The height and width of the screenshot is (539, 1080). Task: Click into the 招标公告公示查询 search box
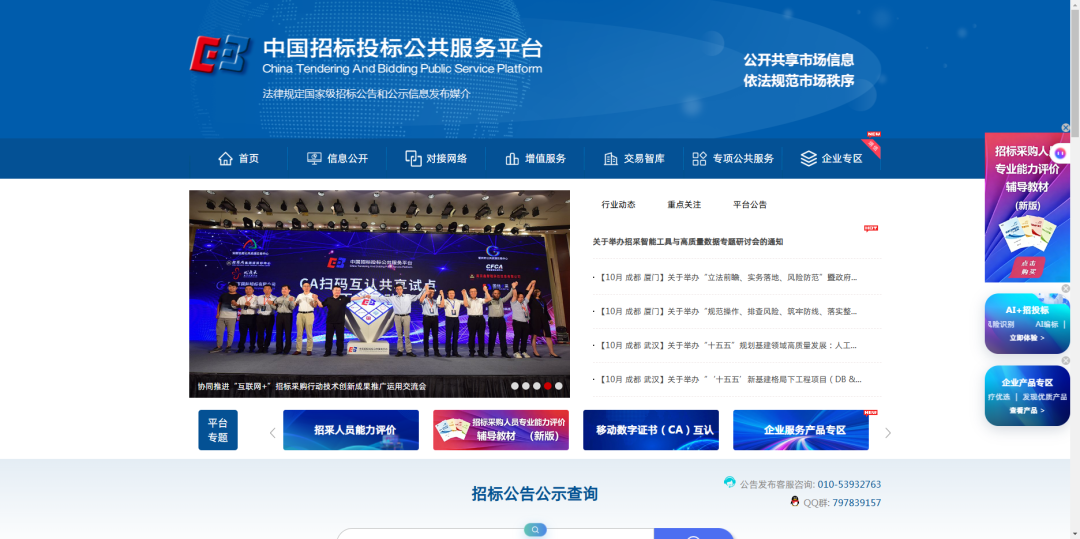tap(495, 534)
